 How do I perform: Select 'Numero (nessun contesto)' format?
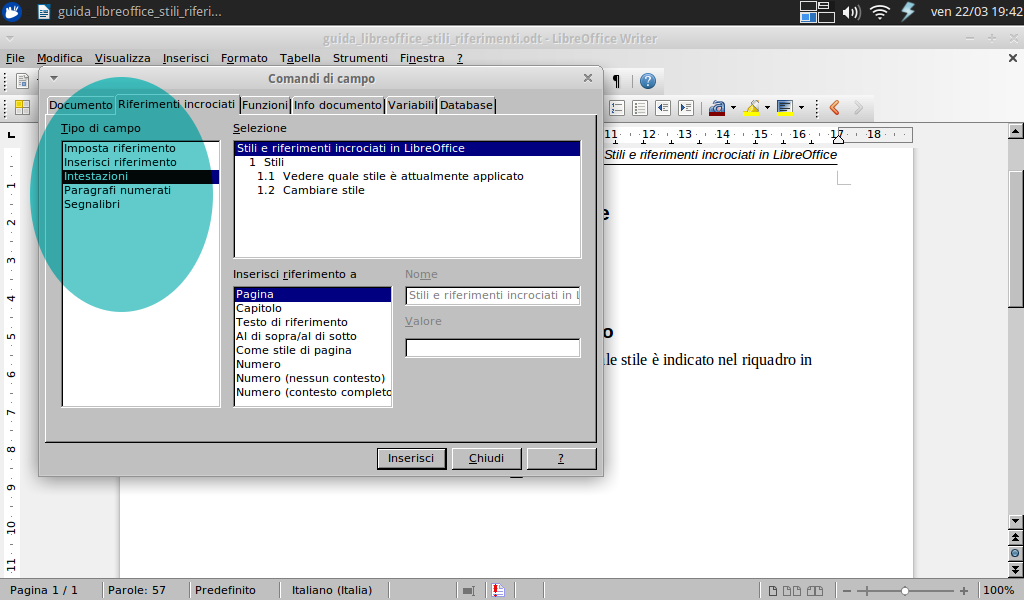pyautogui.click(x=313, y=378)
